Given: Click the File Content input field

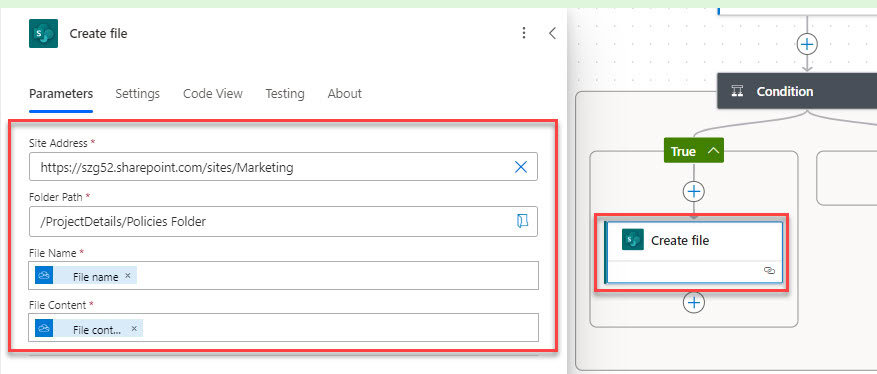Looking at the screenshot, I should point(284,328).
